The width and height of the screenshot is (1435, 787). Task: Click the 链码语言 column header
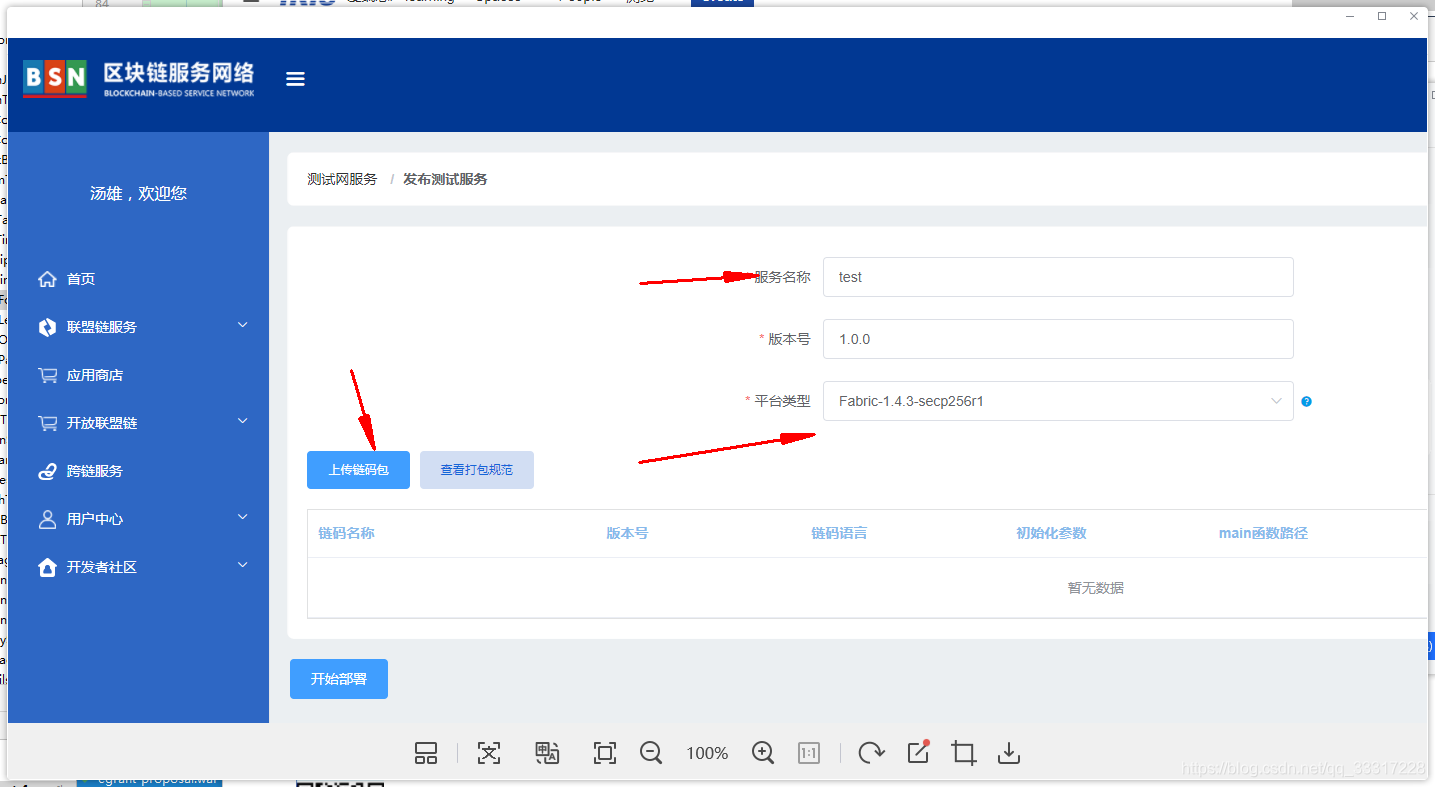click(x=839, y=533)
